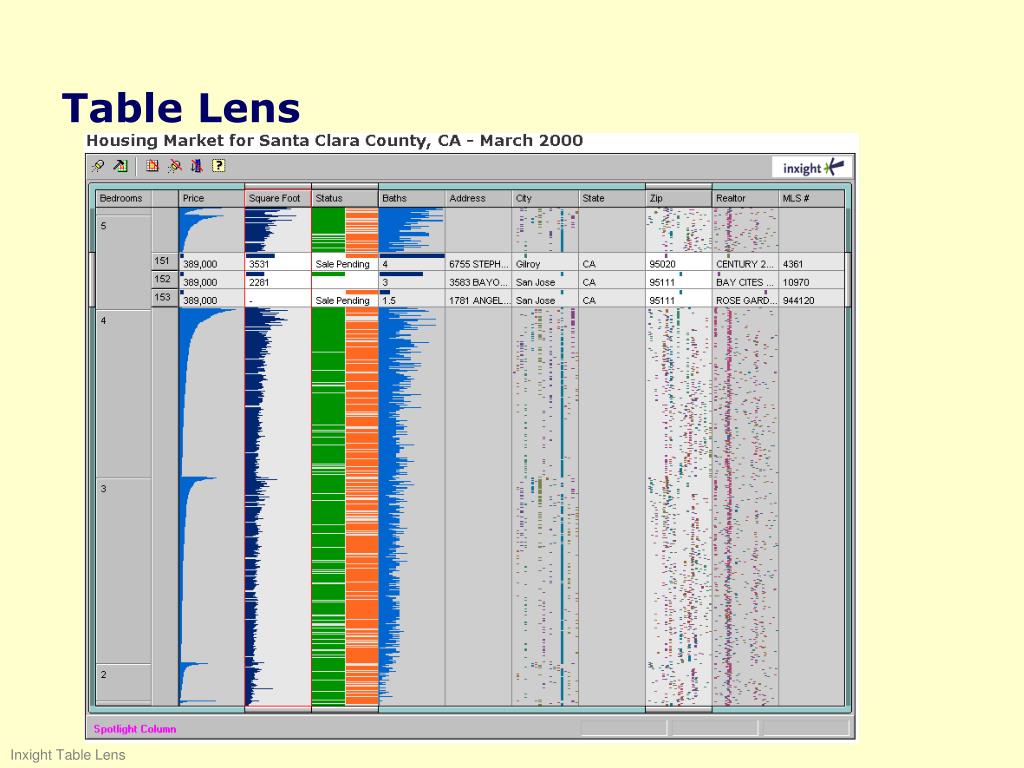Click realtor ROSE GARD...
The width and height of the screenshot is (1024, 768).
[x=746, y=300]
